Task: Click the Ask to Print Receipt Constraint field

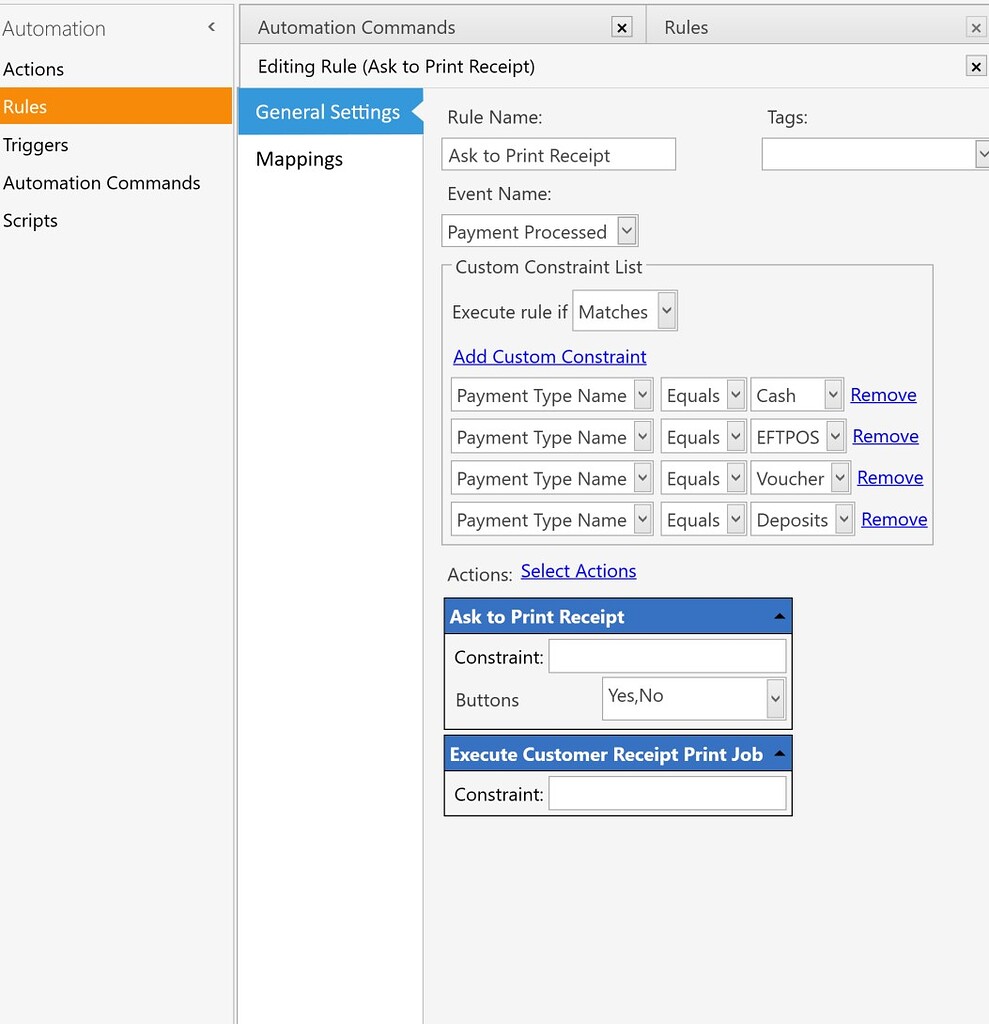Action: [667, 657]
